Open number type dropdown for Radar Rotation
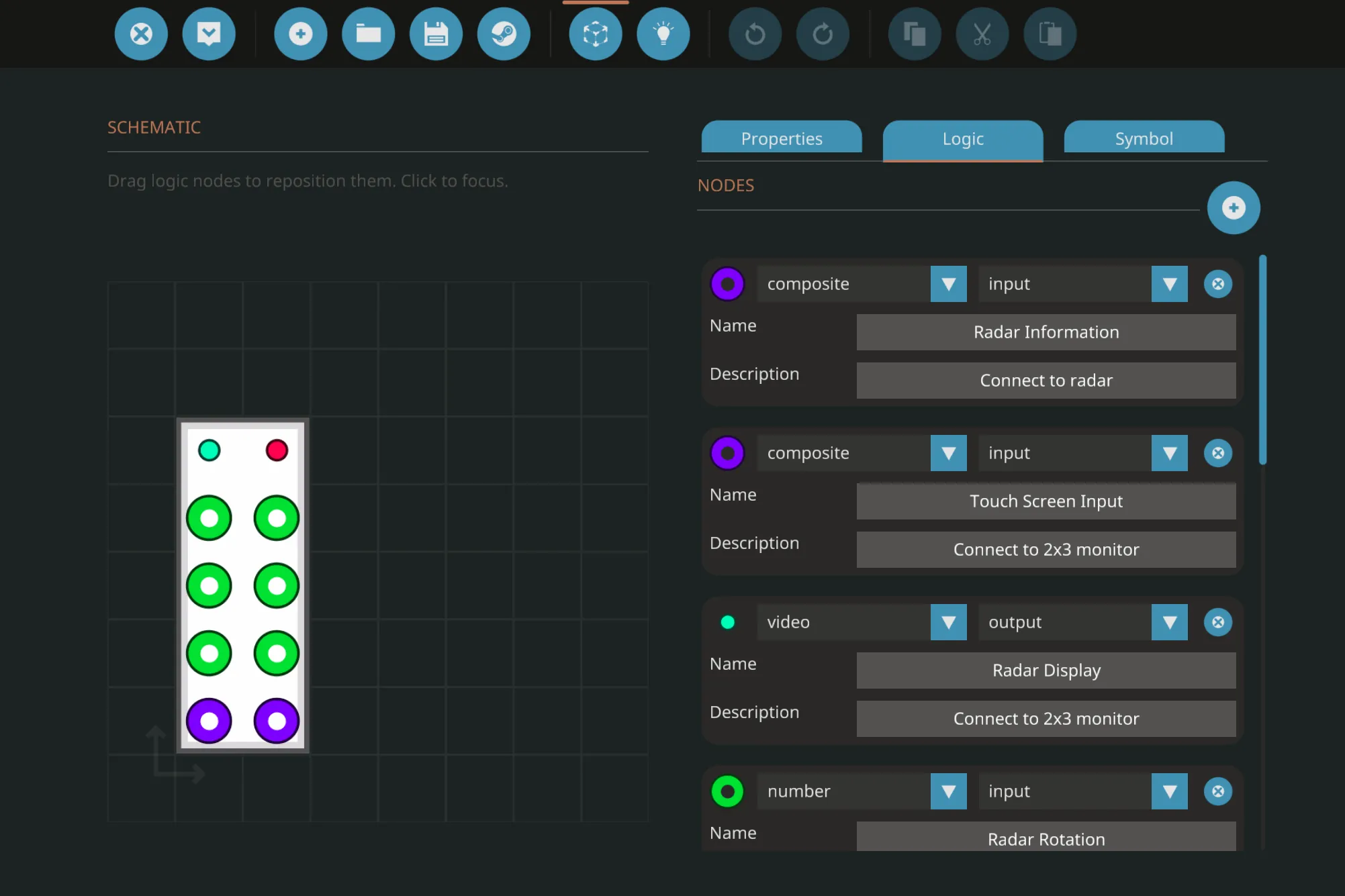Screen dimensions: 1345x896 pos(948,791)
